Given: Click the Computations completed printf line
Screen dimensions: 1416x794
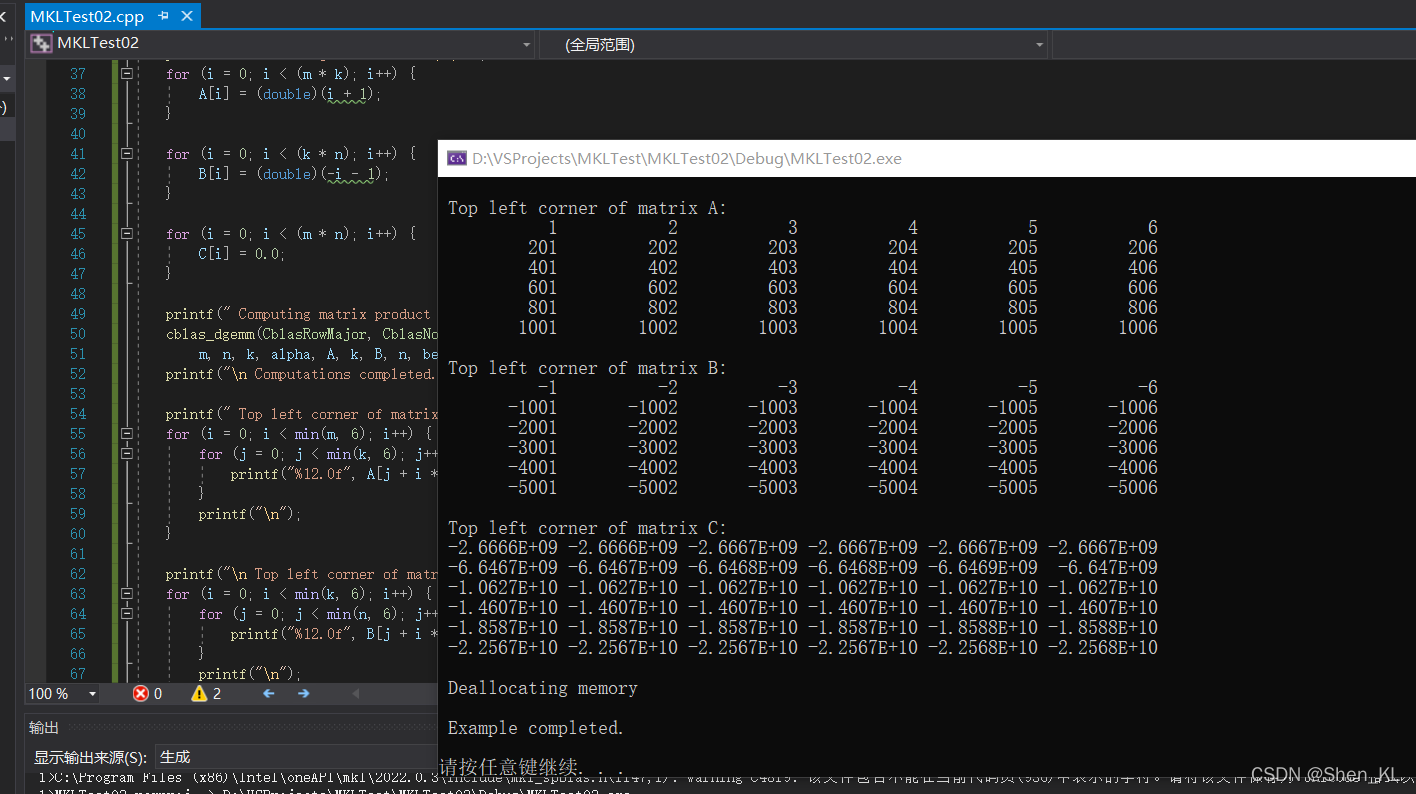Looking at the screenshot, I should (300, 374).
